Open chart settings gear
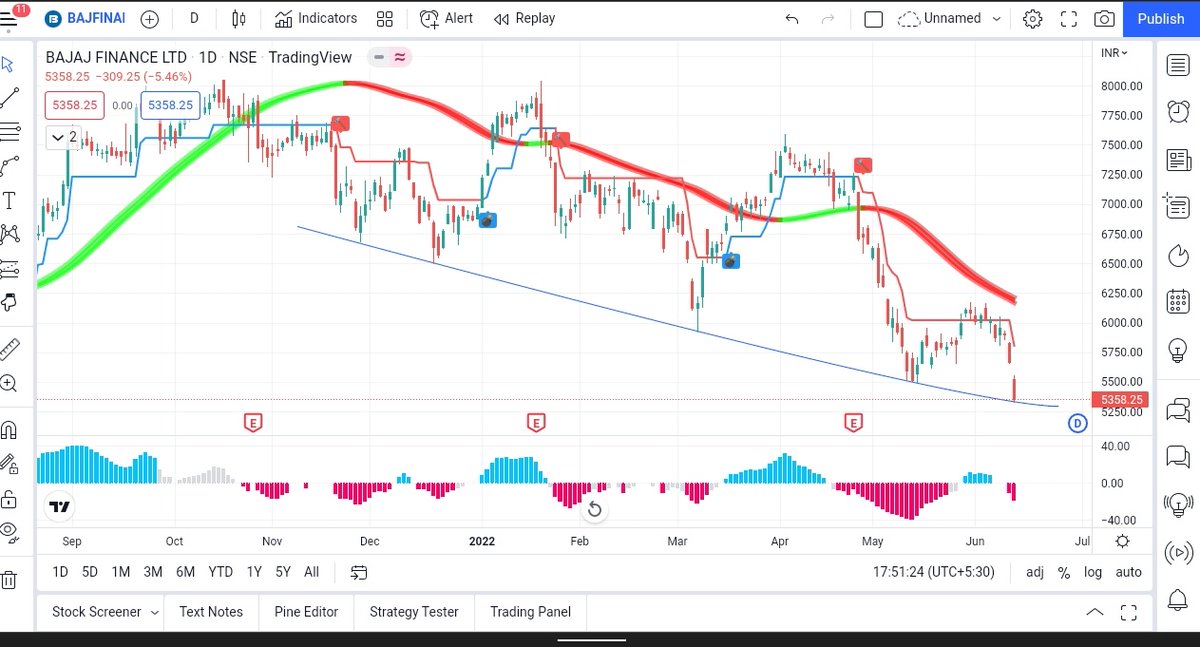This screenshot has width=1200, height=647. 1032,18
